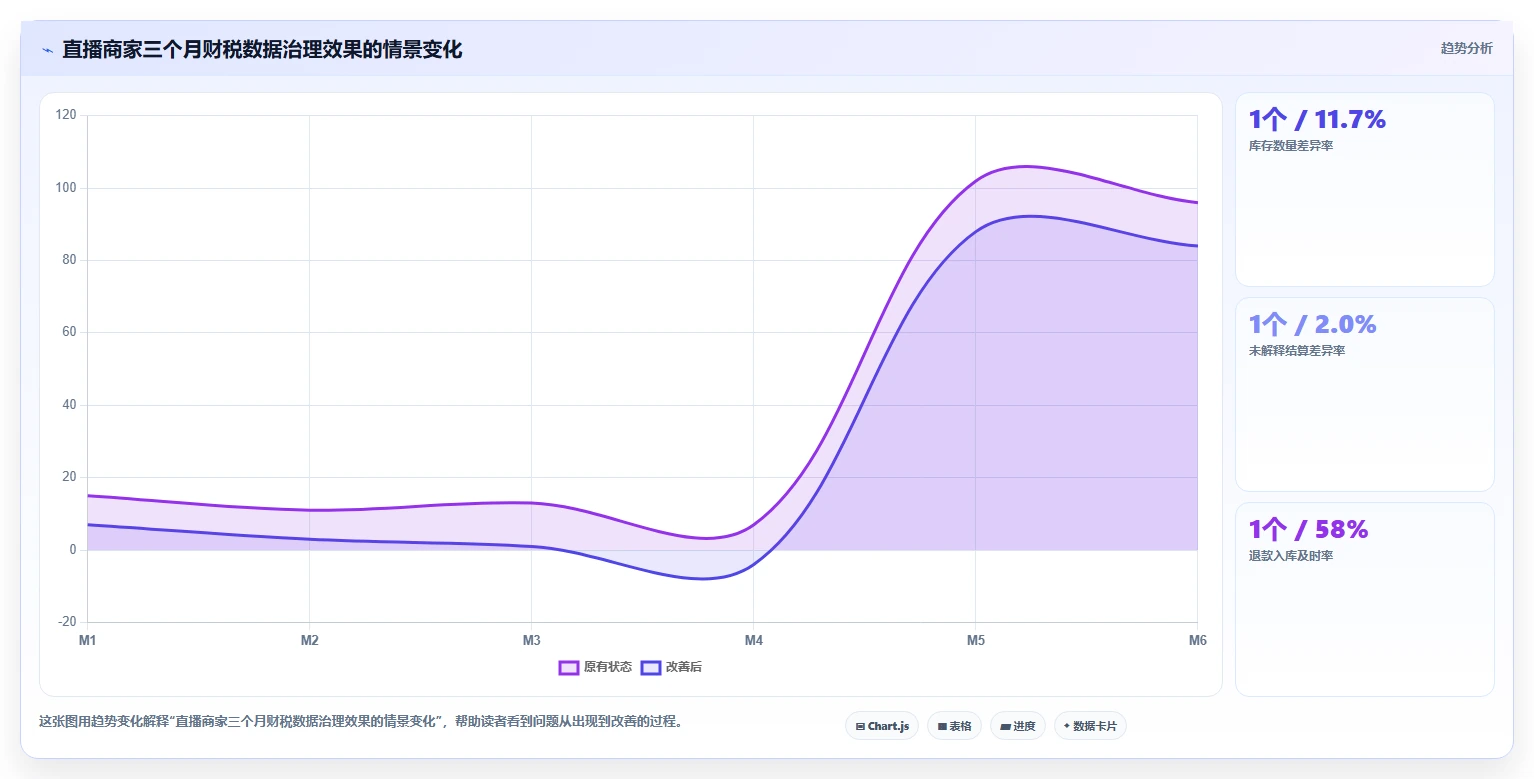Image resolution: width=1534 pixels, height=779 pixels.
Task: Click the chart title 直播商家三个月财税数据治理效果的情景变化
Action: click(x=262, y=50)
